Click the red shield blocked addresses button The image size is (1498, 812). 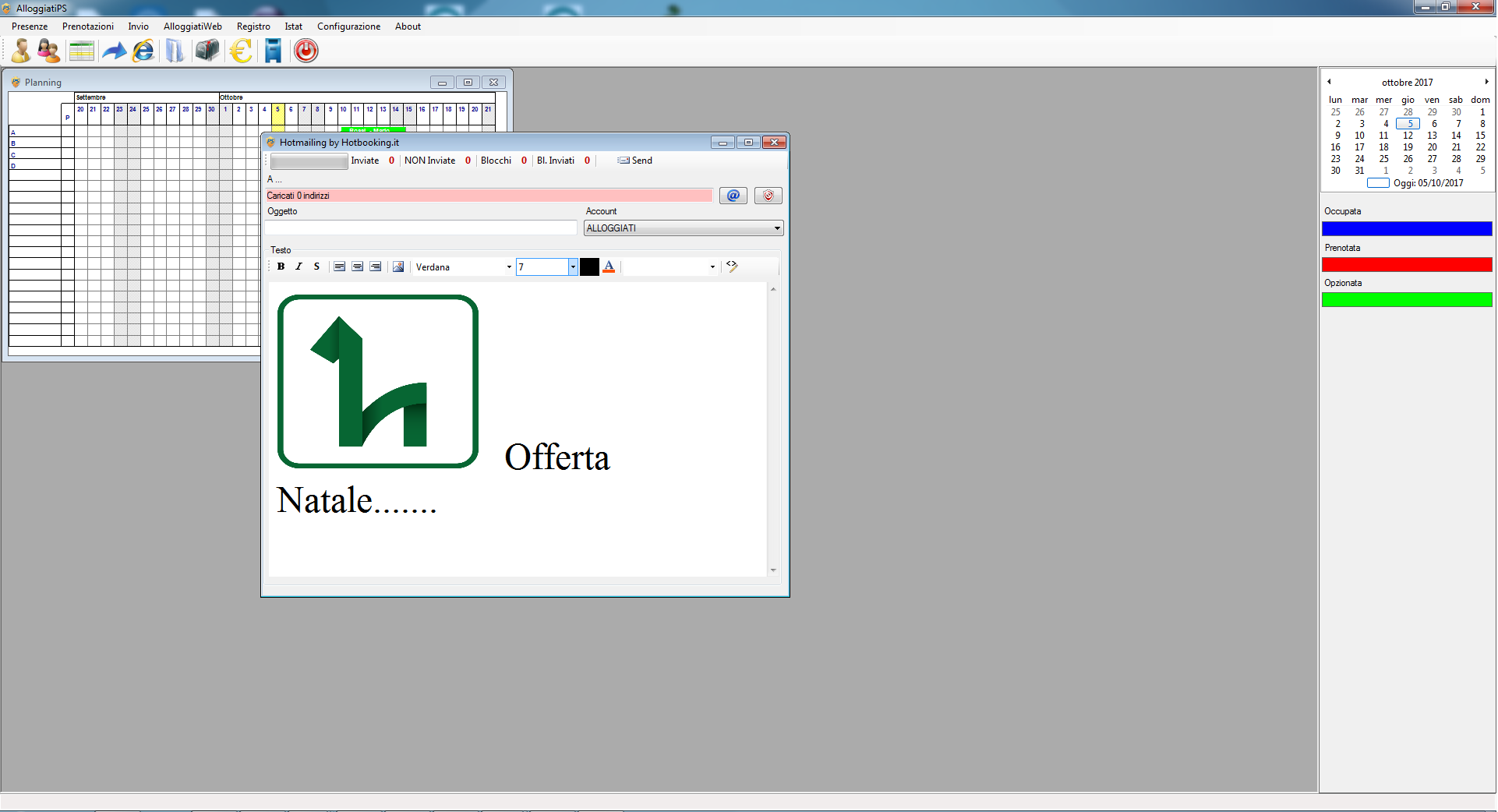coord(768,196)
